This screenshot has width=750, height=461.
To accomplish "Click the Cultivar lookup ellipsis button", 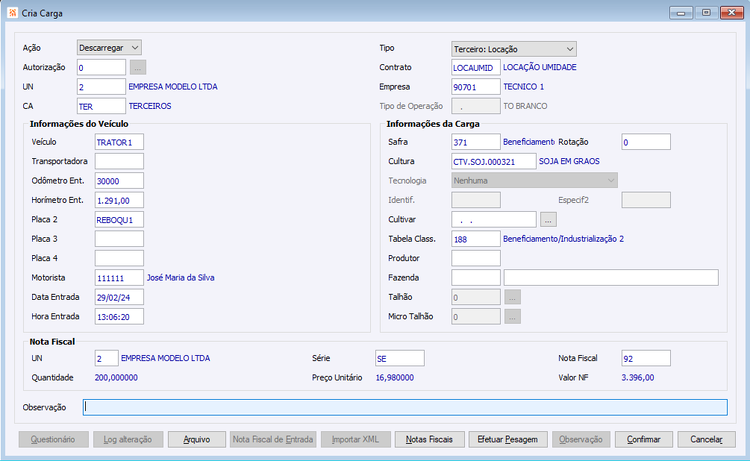I will pyautogui.click(x=548, y=220).
